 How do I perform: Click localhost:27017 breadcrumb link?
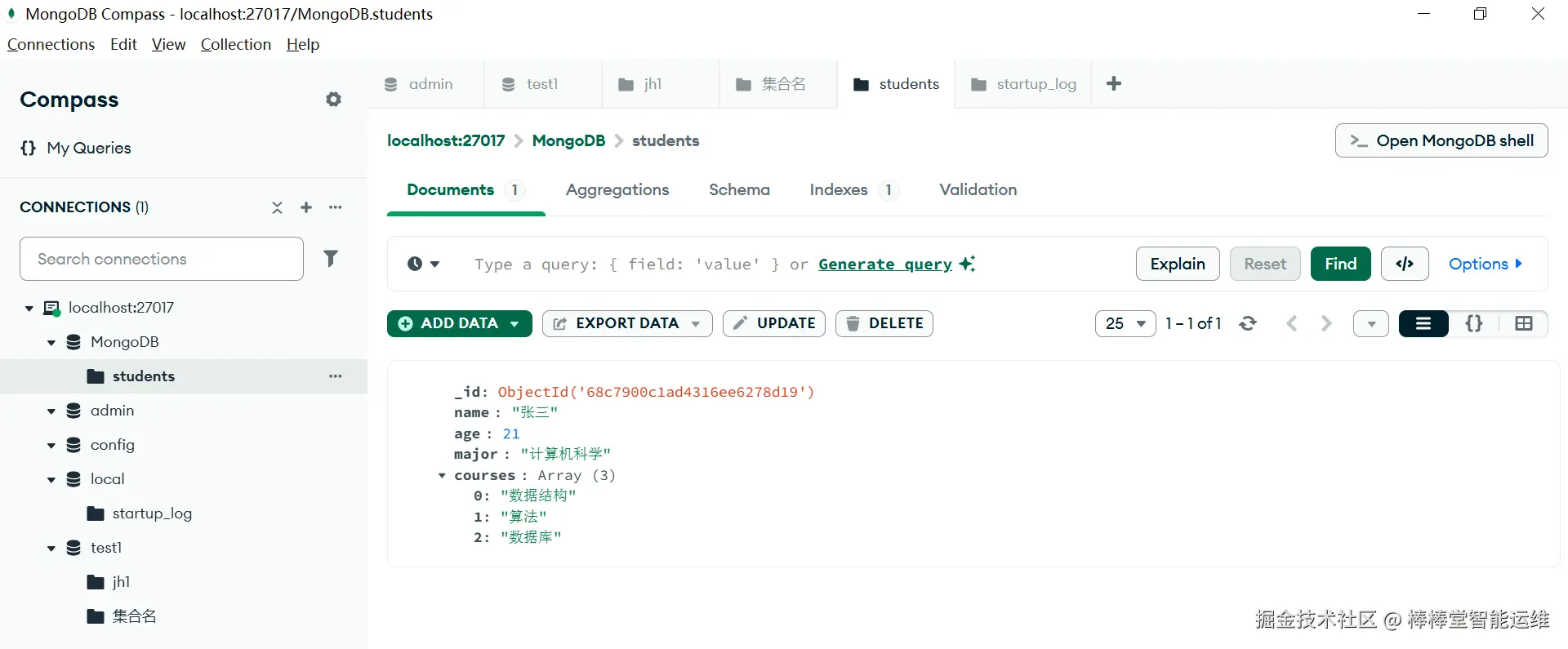[x=446, y=140]
